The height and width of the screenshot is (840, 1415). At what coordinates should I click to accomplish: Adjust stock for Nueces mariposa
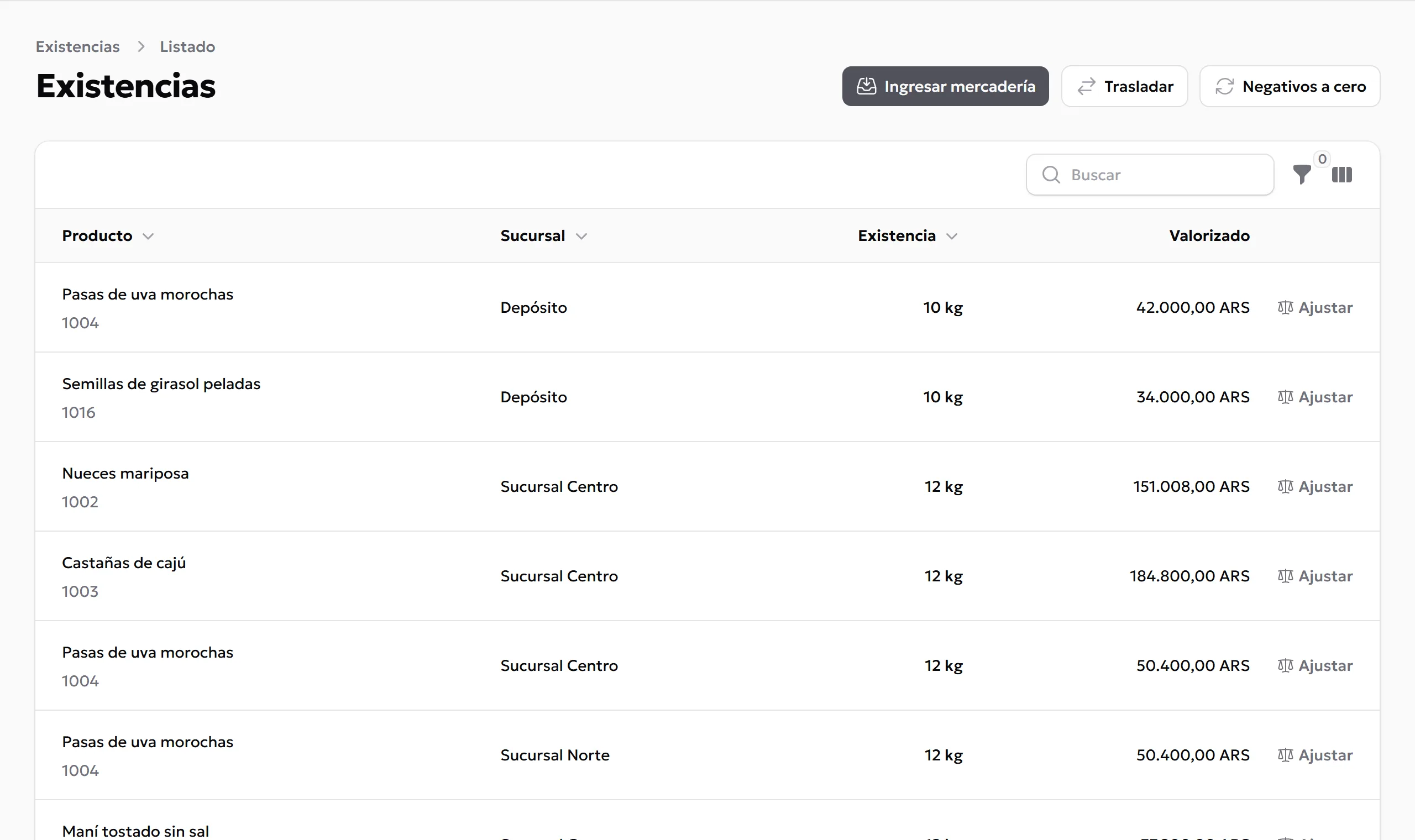(x=1315, y=486)
